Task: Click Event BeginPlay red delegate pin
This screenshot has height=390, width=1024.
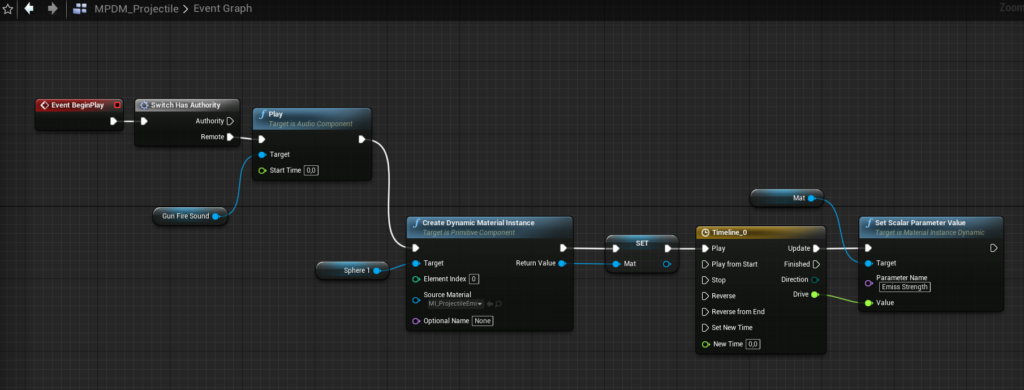Action: click(x=117, y=105)
